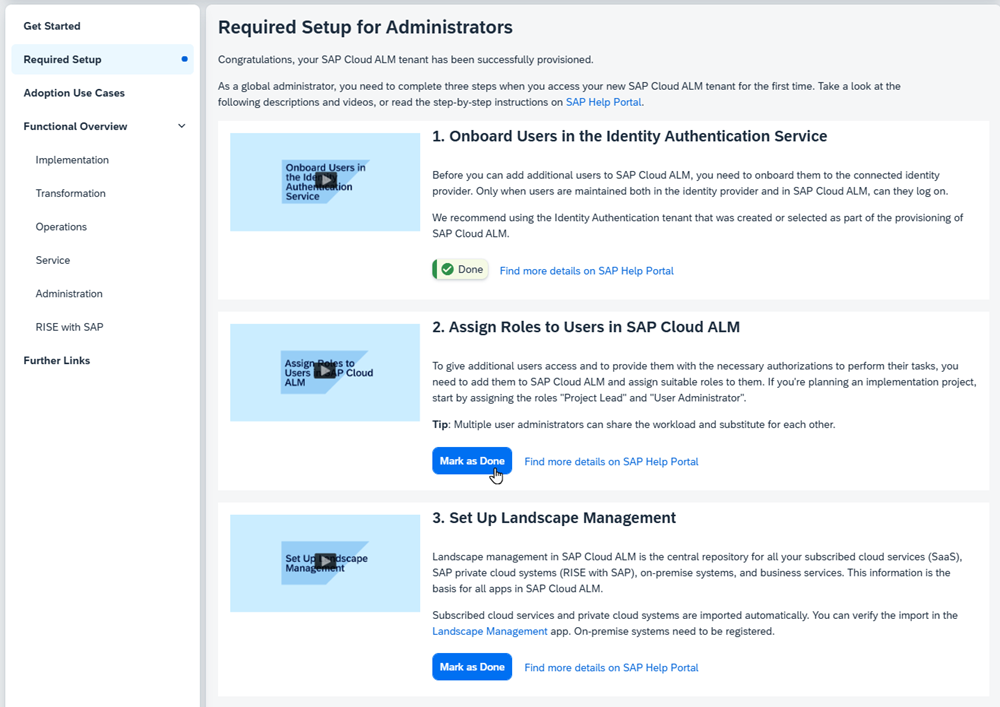1000x707 pixels.
Task: Select Required Setup in sidebar
Action: pos(62,60)
